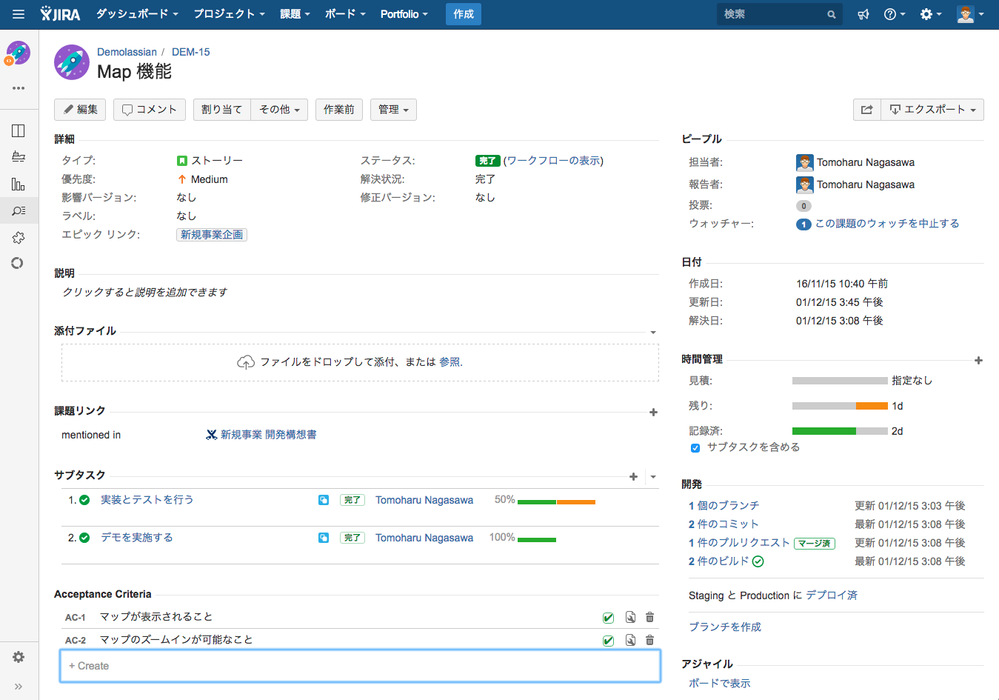Open subtask 実装とテストを行う
The image size is (999, 700).
coord(147,500)
